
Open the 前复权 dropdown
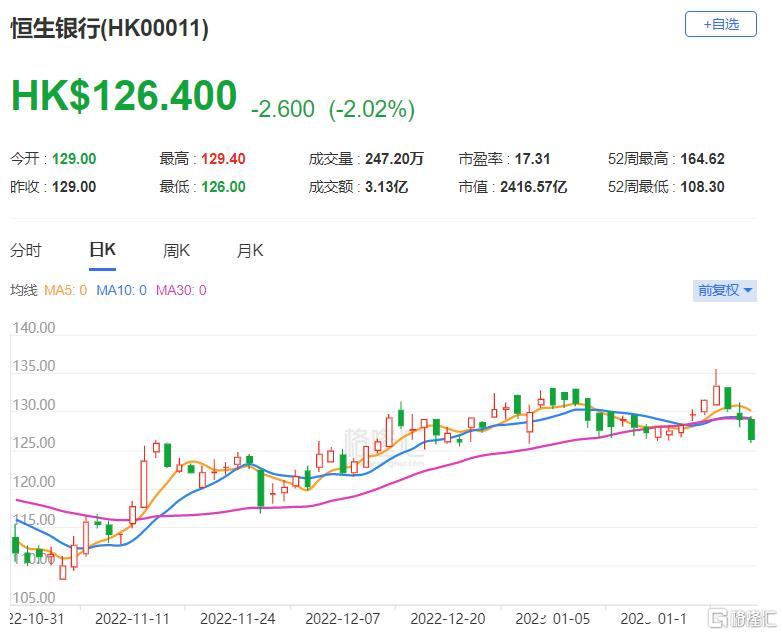[725, 291]
